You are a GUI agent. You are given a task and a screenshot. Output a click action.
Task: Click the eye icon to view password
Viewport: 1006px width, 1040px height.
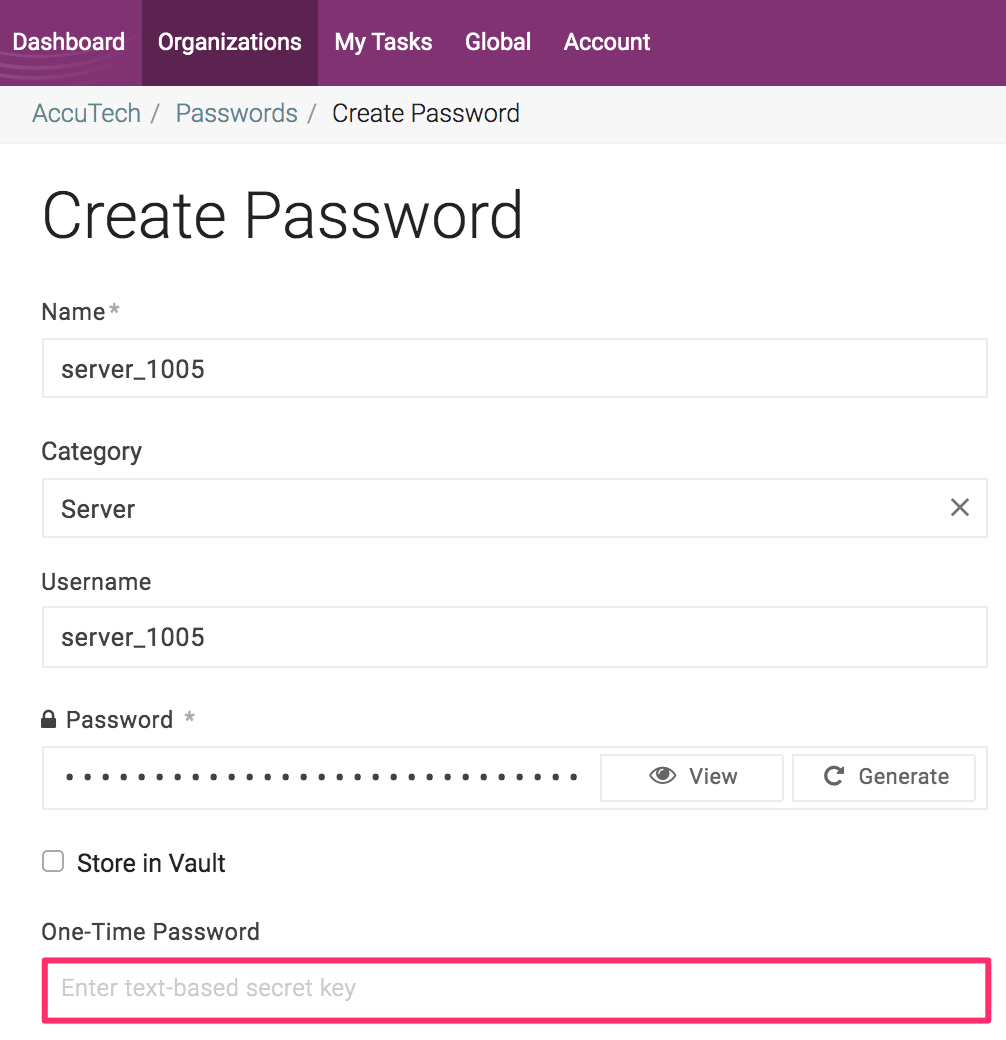click(x=662, y=776)
